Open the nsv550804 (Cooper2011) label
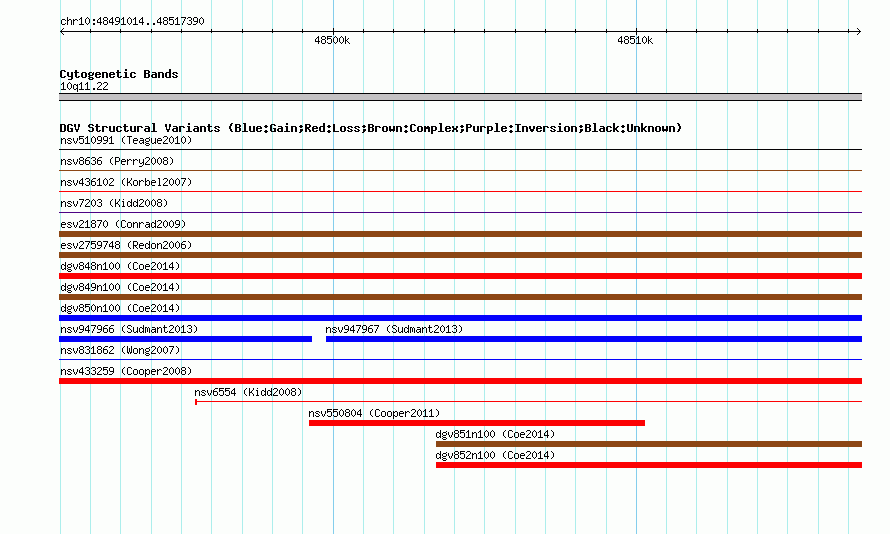This screenshot has width=890, height=534. point(374,413)
